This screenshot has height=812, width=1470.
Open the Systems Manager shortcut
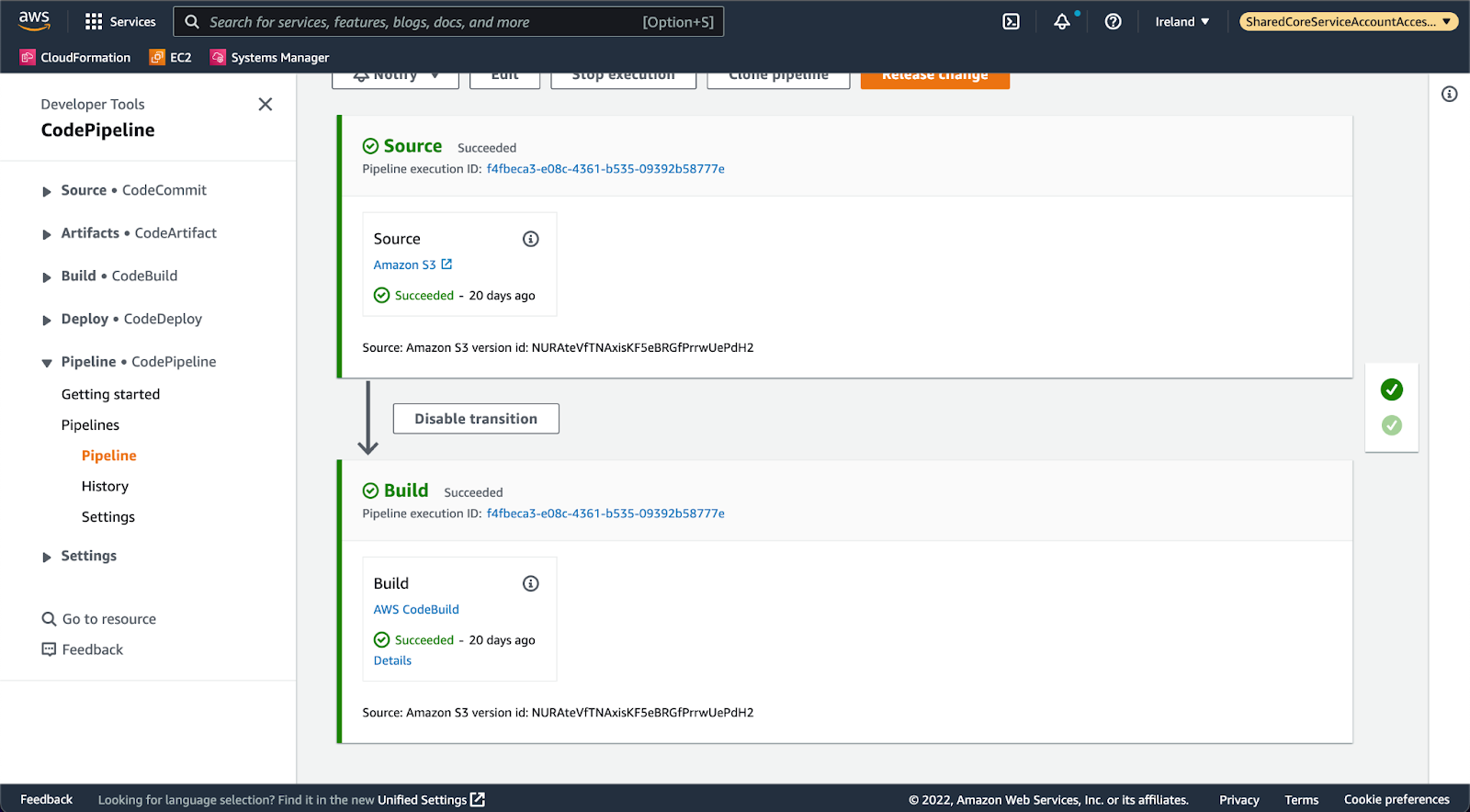click(269, 57)
